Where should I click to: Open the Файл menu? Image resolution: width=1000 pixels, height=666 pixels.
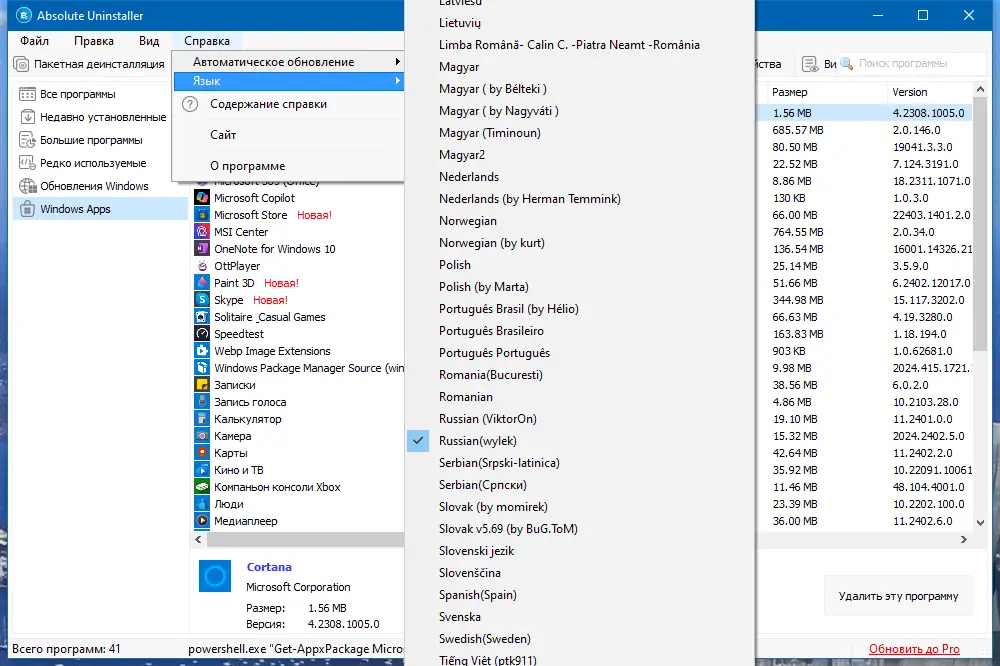coord(34,41)
